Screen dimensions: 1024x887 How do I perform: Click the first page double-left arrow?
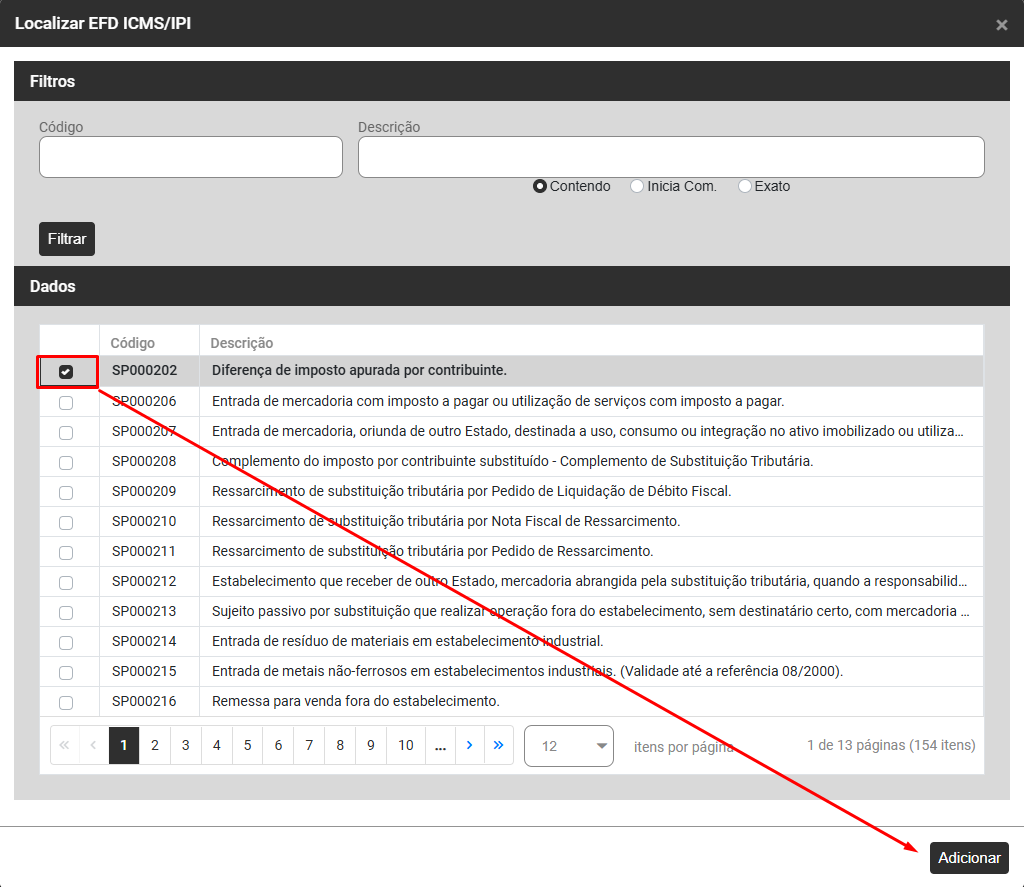64,745
